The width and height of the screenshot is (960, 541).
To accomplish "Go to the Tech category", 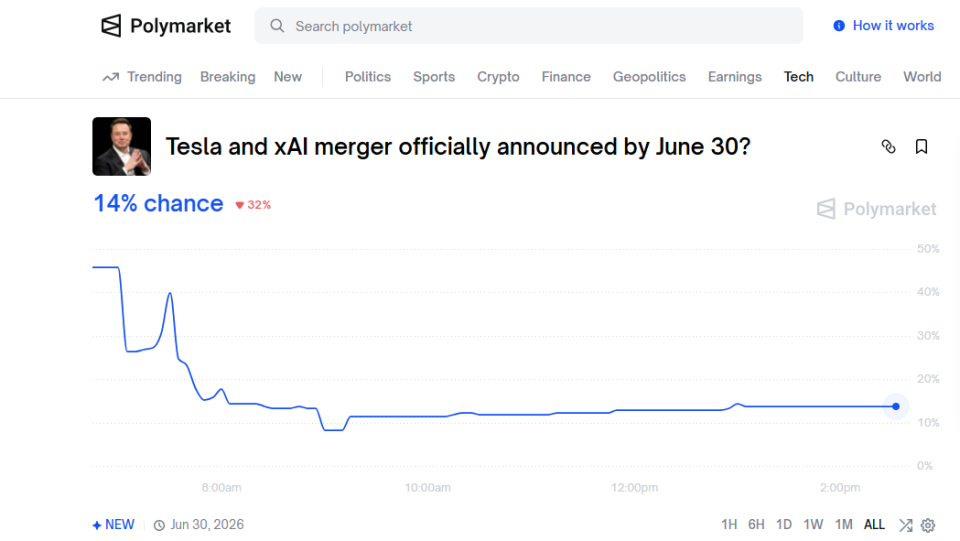I will pyautogui.click(x=798, y=77).
